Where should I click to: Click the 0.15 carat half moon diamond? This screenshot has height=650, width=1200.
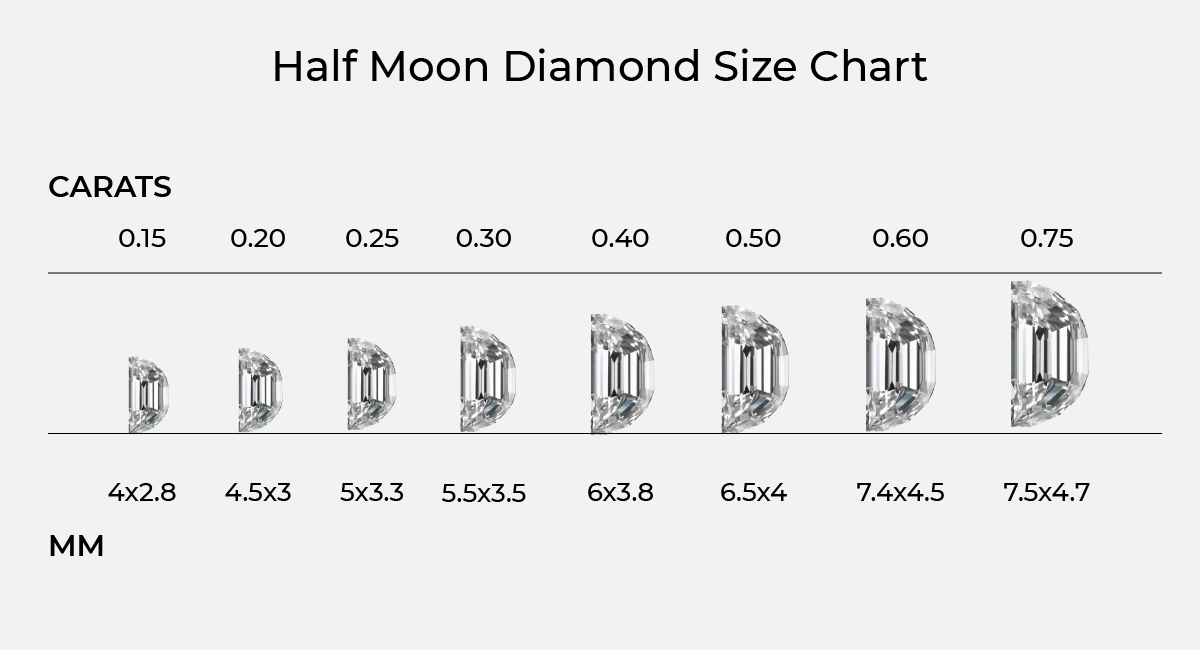pos(148,394)
